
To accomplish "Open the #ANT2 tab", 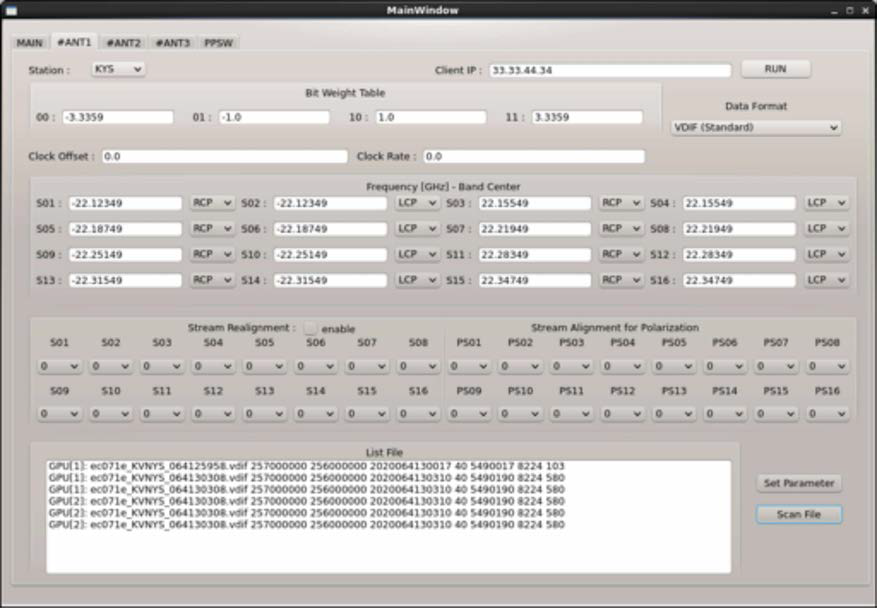I will (124, 43).
